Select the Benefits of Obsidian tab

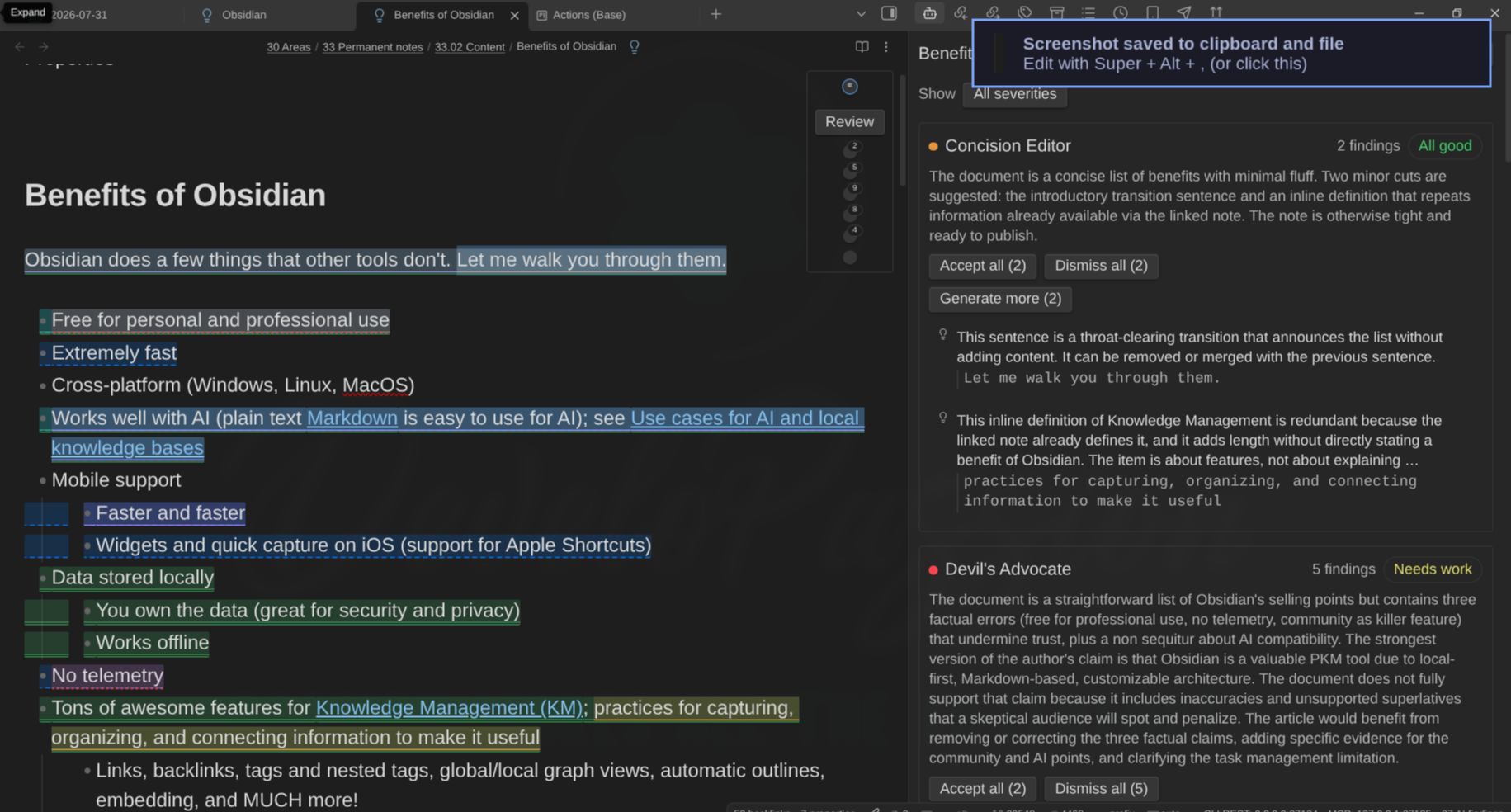click(x=444, y=15)
